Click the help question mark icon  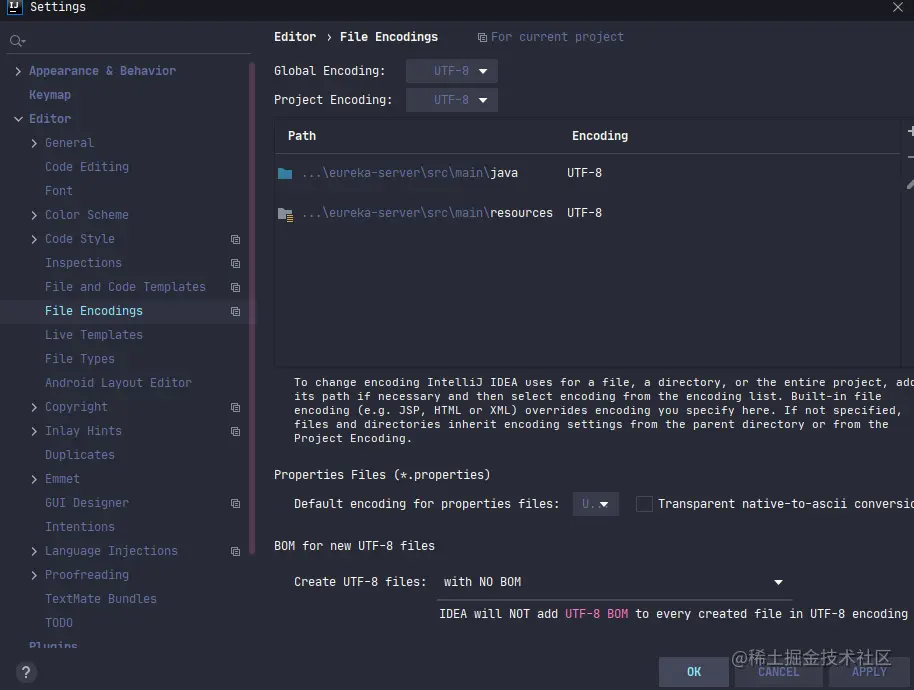(x=26, y=673)
